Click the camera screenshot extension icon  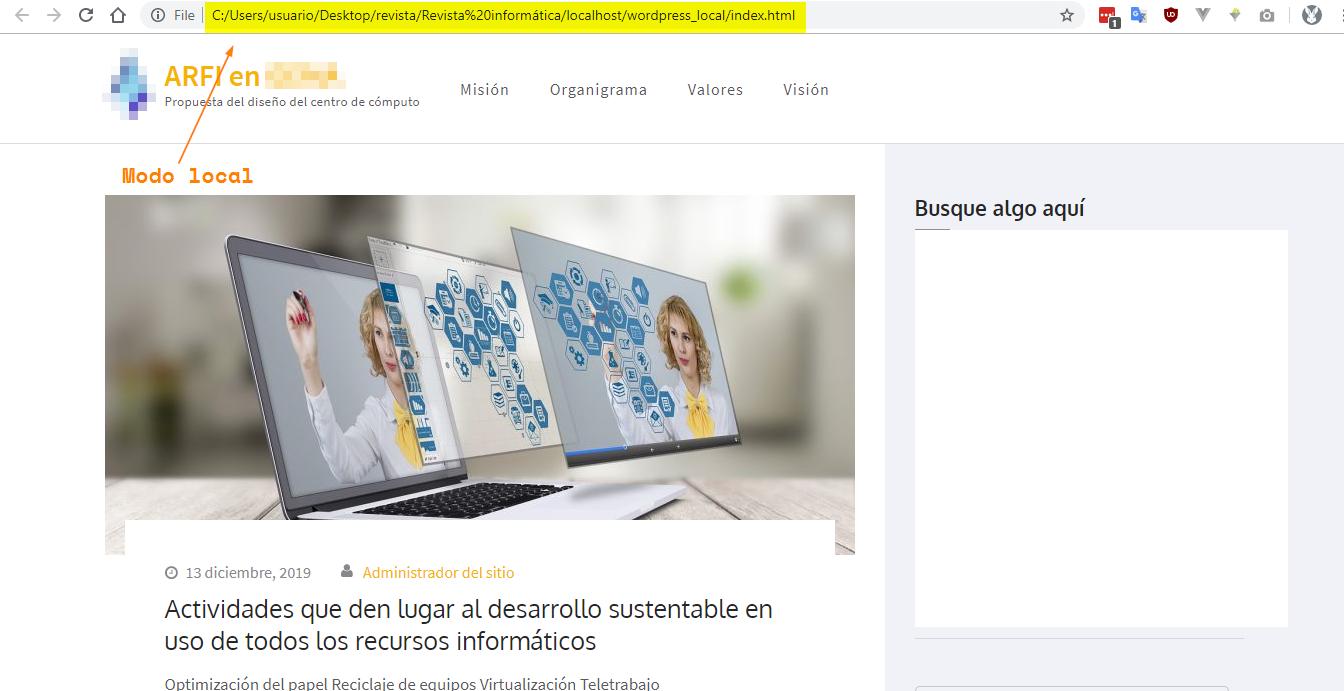click(1267, 15)
